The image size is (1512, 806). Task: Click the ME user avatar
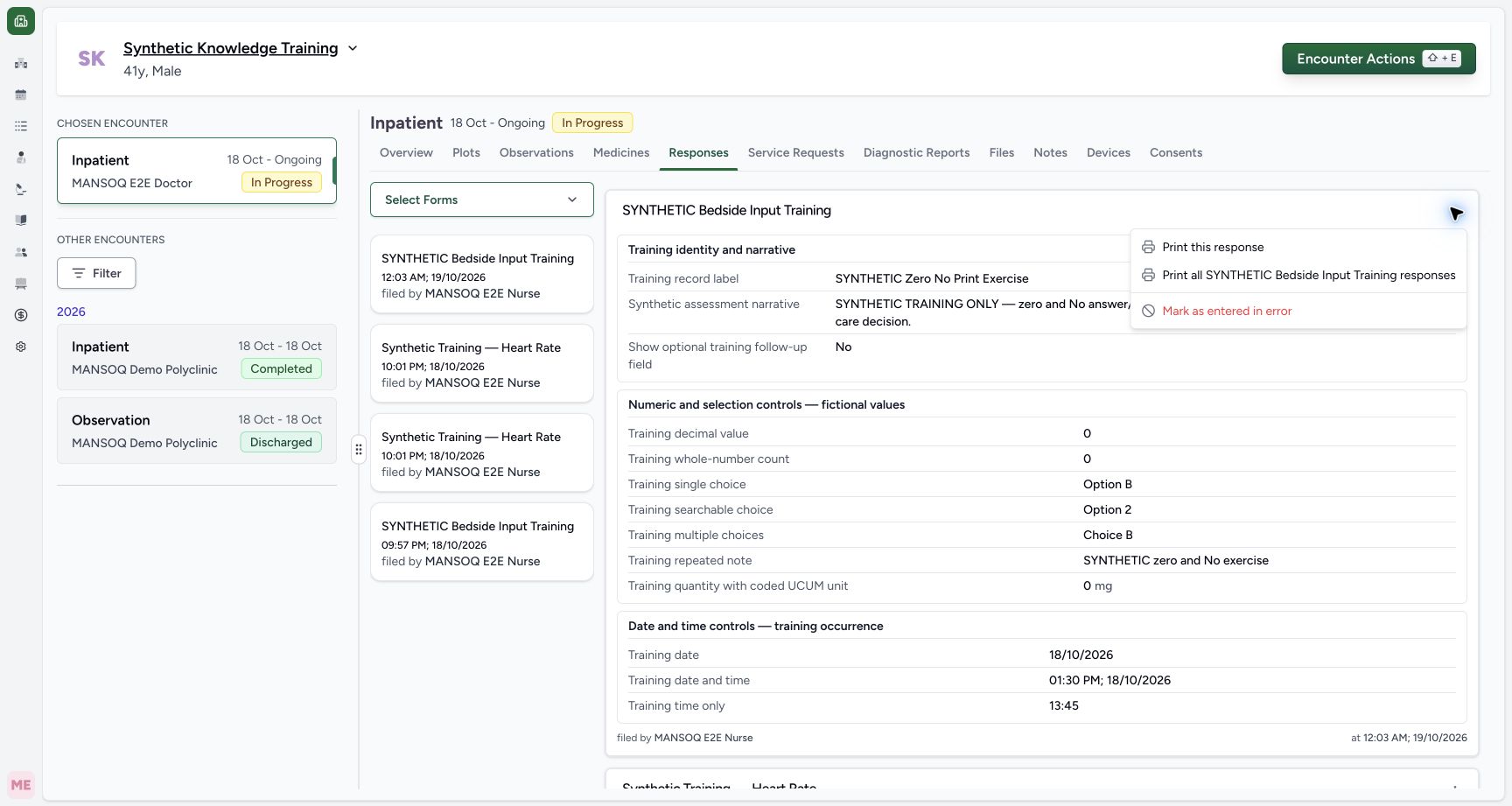click(21, 785)
